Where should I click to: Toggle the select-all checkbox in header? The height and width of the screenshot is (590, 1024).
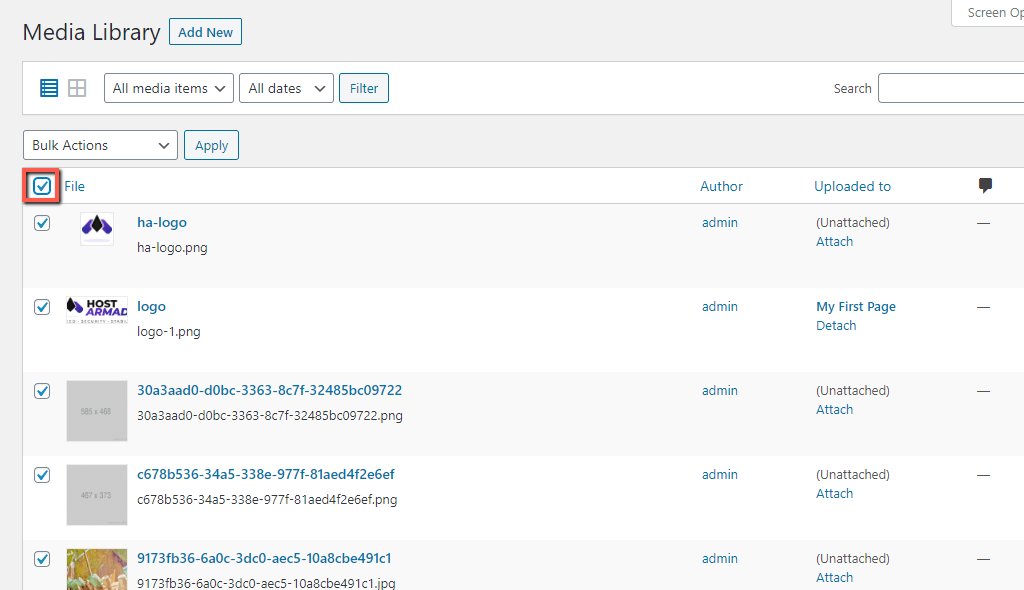click(42, 186)
